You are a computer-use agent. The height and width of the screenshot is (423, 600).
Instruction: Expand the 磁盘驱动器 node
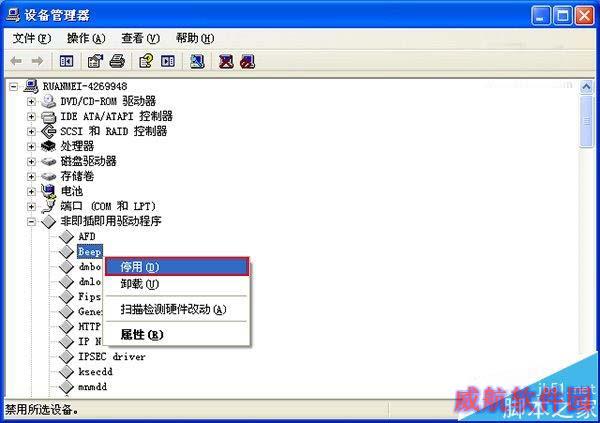31,162
